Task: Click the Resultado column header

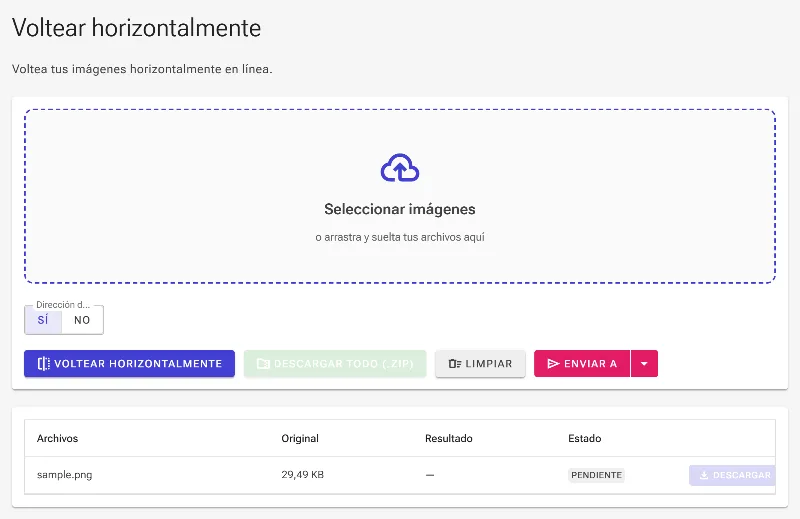Action: click(x=449, y=438)
